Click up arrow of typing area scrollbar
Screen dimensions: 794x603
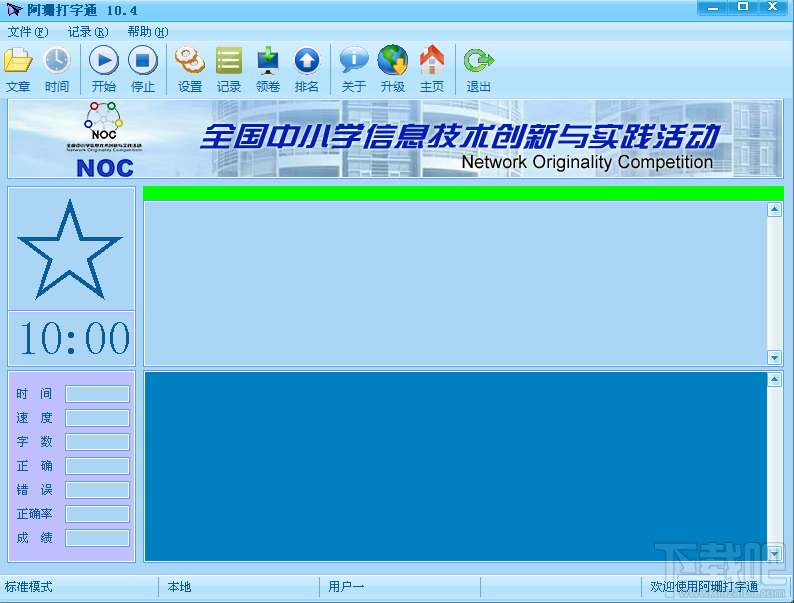tap(774, 380)
